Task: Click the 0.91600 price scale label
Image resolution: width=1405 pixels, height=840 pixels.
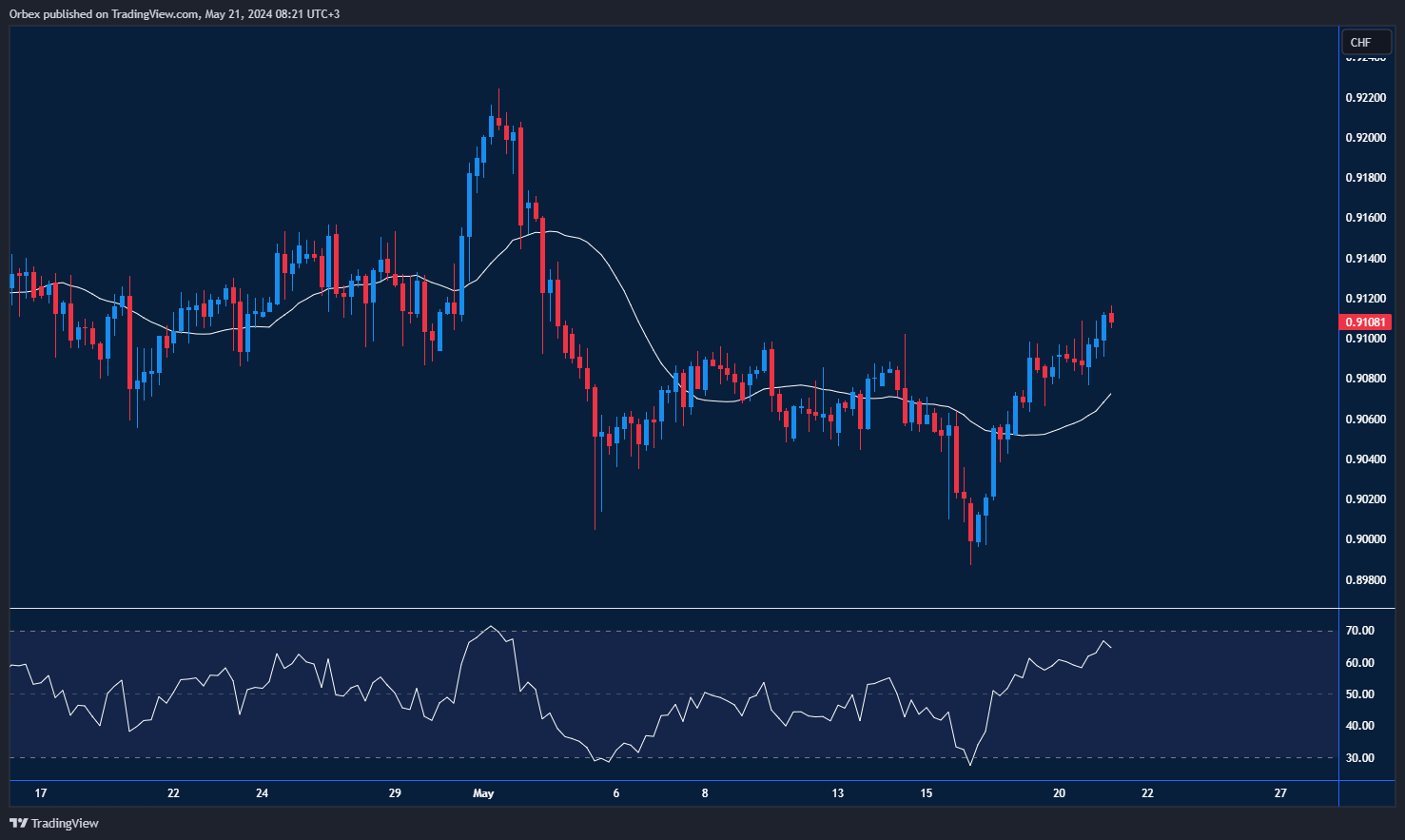Action: pyautogui.click(x=1365, y=218)
